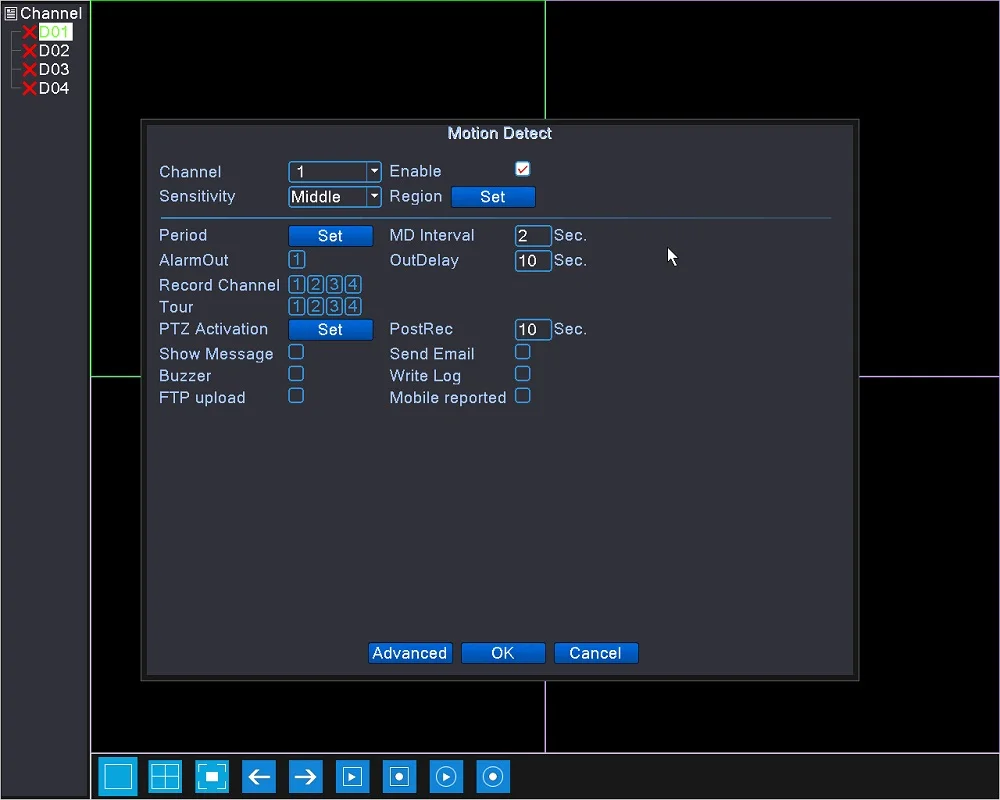Image resolution: width=1000 pixels, height=800 pixels.
Task: Select channel D01 in the tree
Action: pyautogui.click(x=54, y=32)
